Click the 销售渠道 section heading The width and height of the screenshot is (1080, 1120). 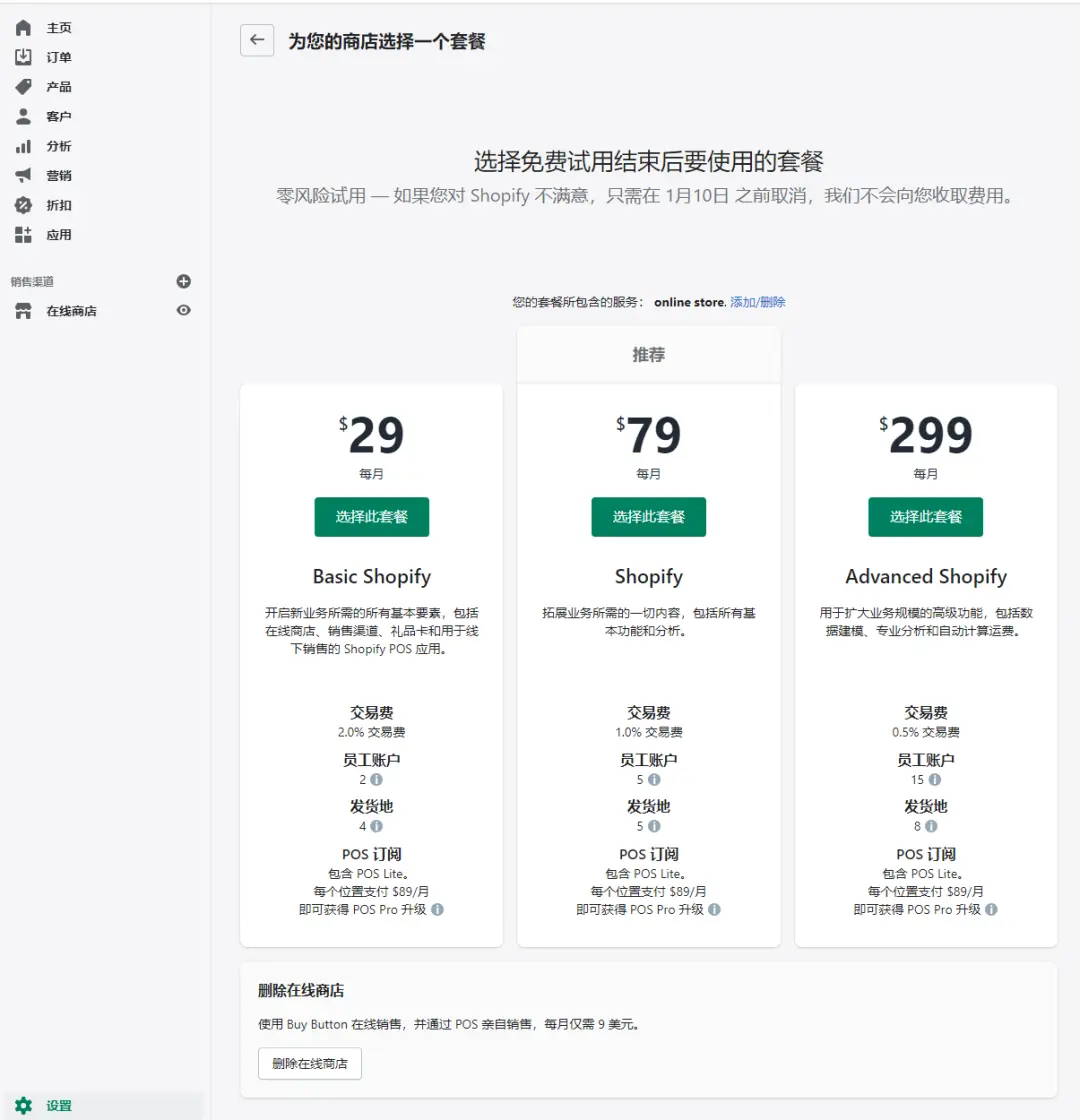click(32, 281)
